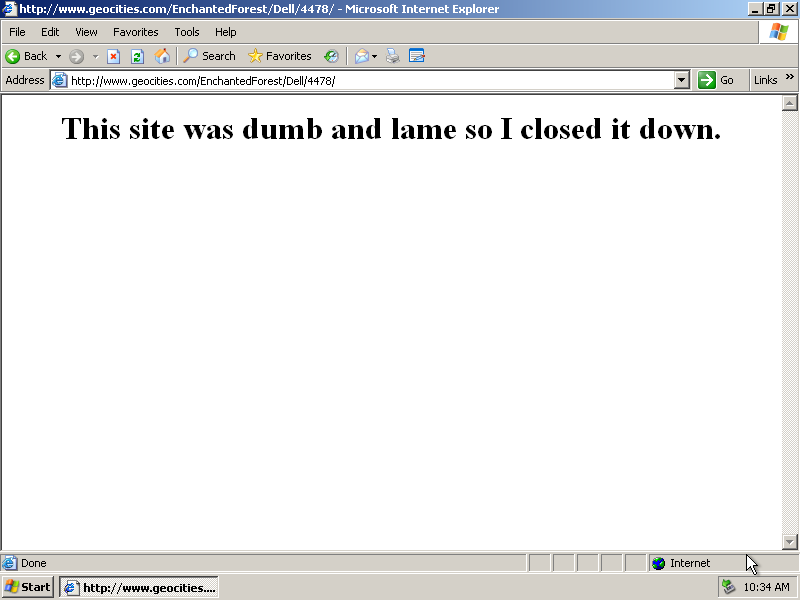Image resolution: width=800 pixels, height=600 pixels.
Task: Refresh the page with green arrows icon
Action: [137, 56]
